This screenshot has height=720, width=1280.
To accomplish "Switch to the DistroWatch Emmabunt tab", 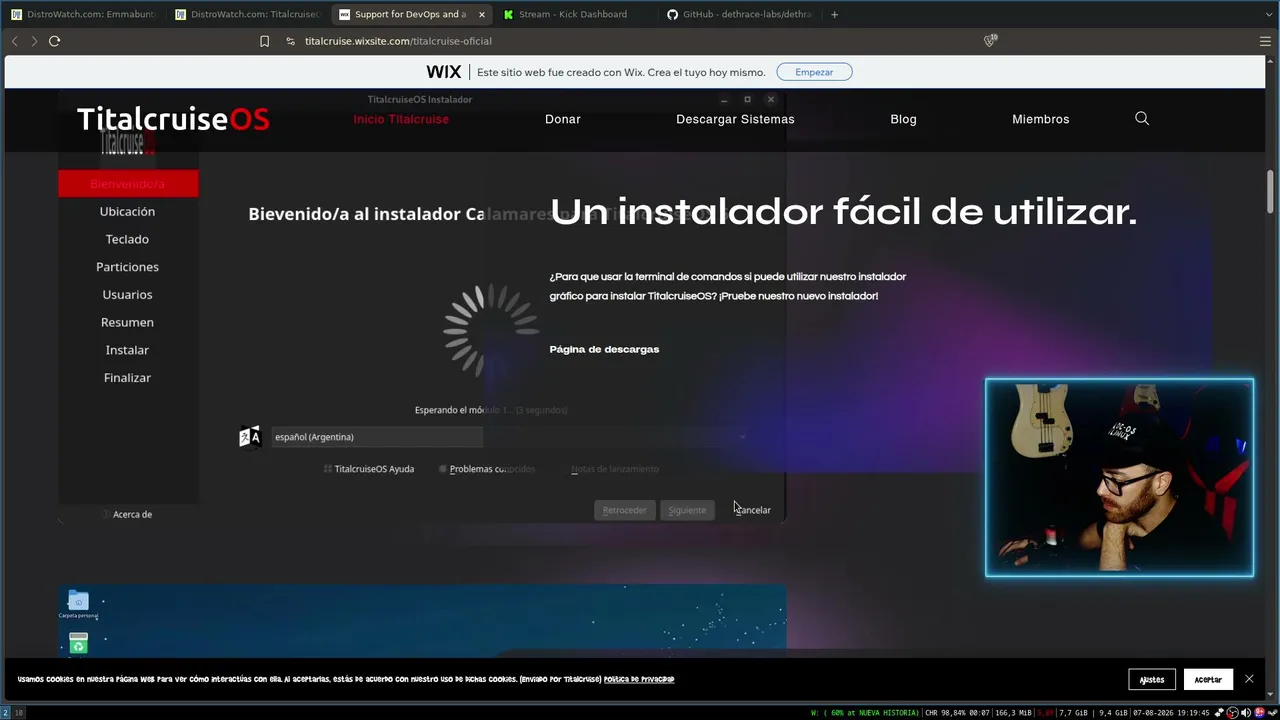I will [x=83, y=14].
